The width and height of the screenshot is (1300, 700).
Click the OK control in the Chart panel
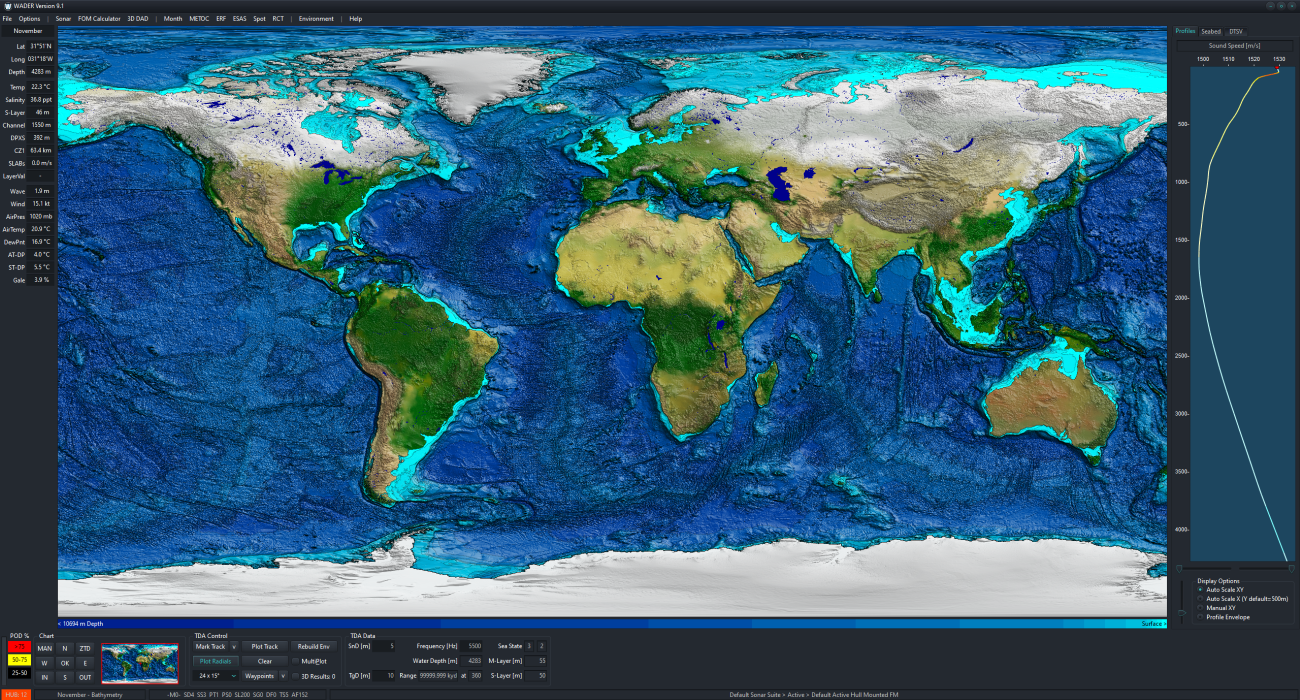click(x=65, y=662)
